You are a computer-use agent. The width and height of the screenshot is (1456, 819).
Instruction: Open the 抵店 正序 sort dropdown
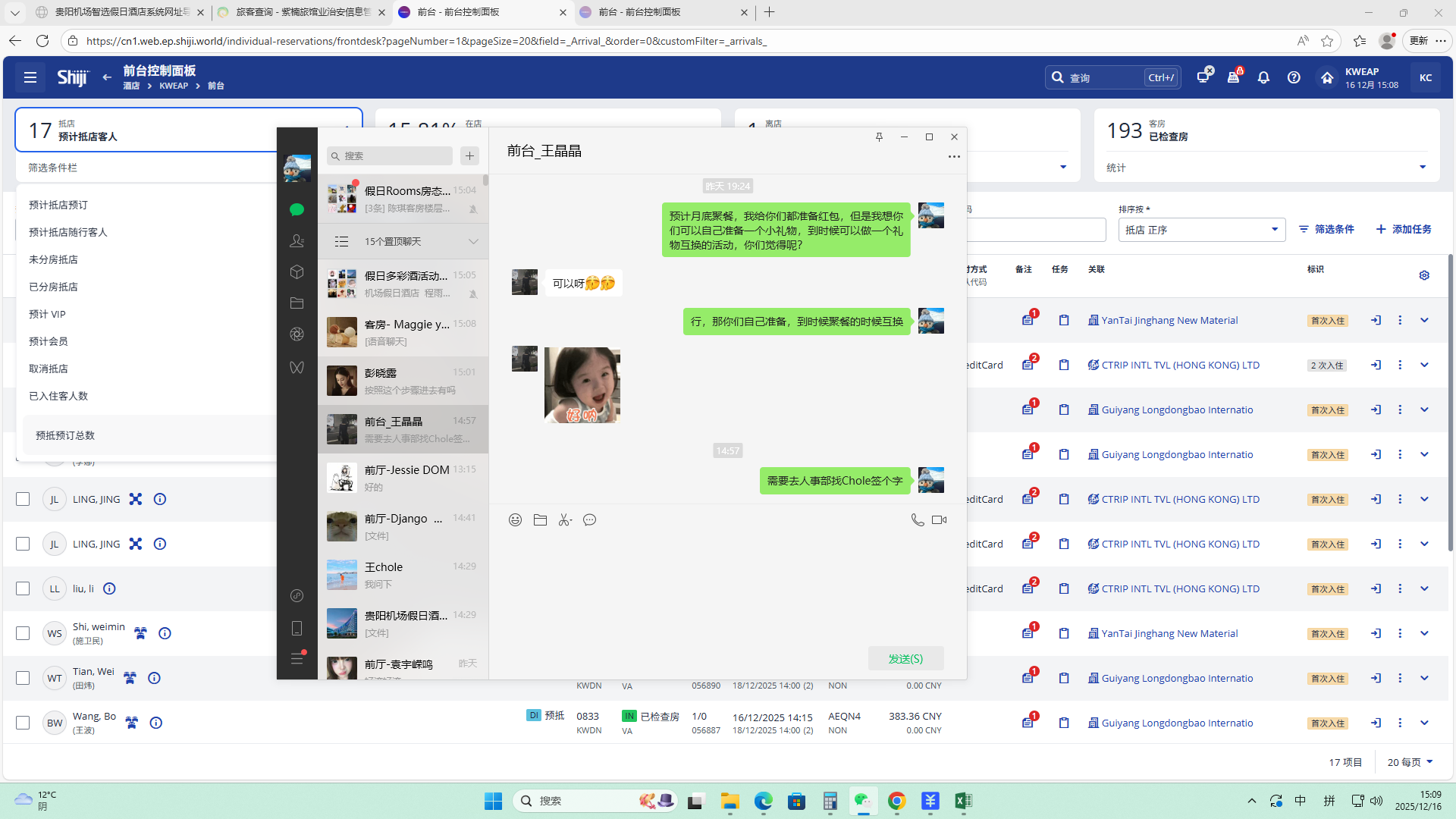click(1201, 230)
